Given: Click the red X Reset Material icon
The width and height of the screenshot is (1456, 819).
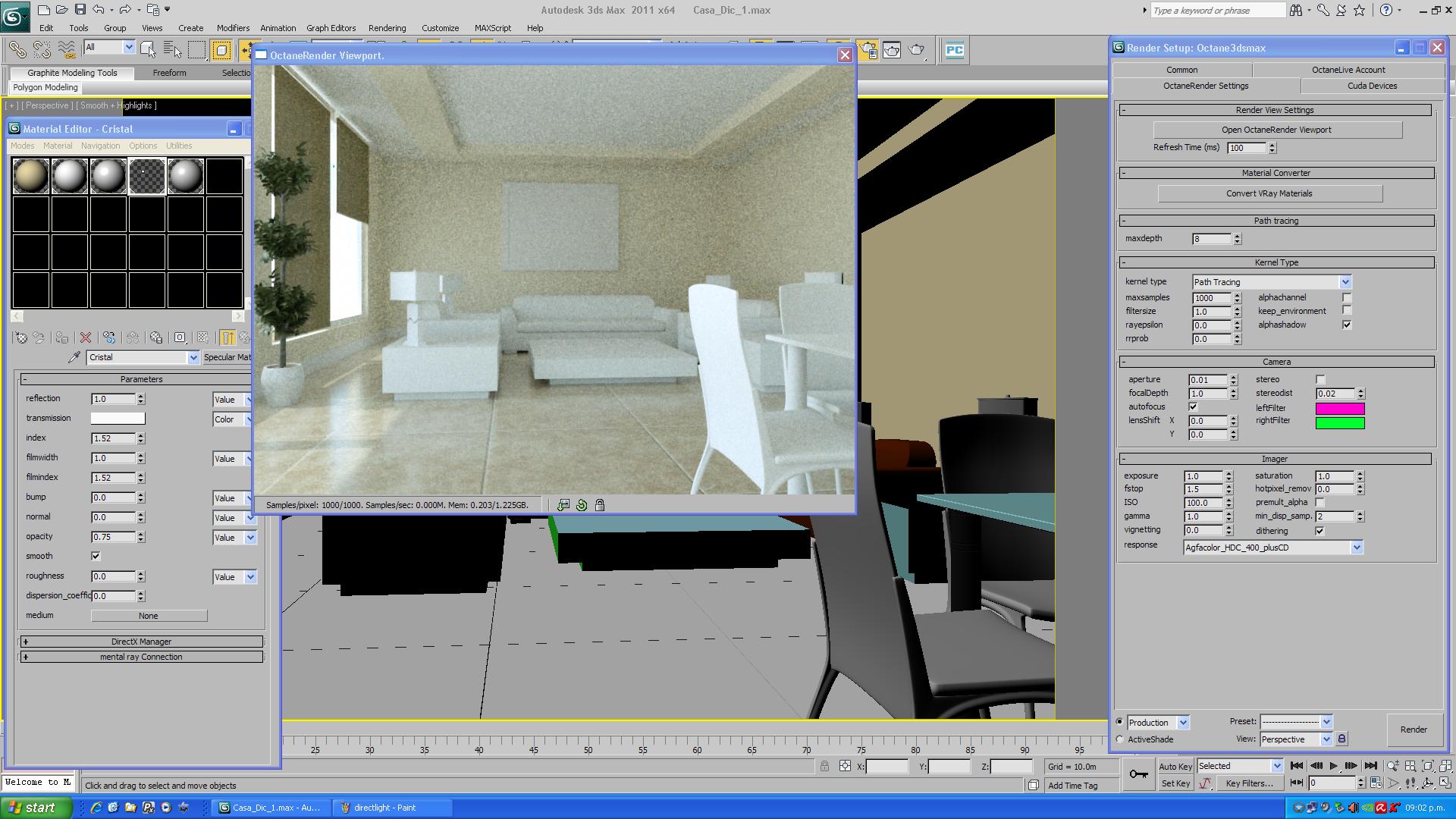Looking at the screenshot, I should (86, 337).
